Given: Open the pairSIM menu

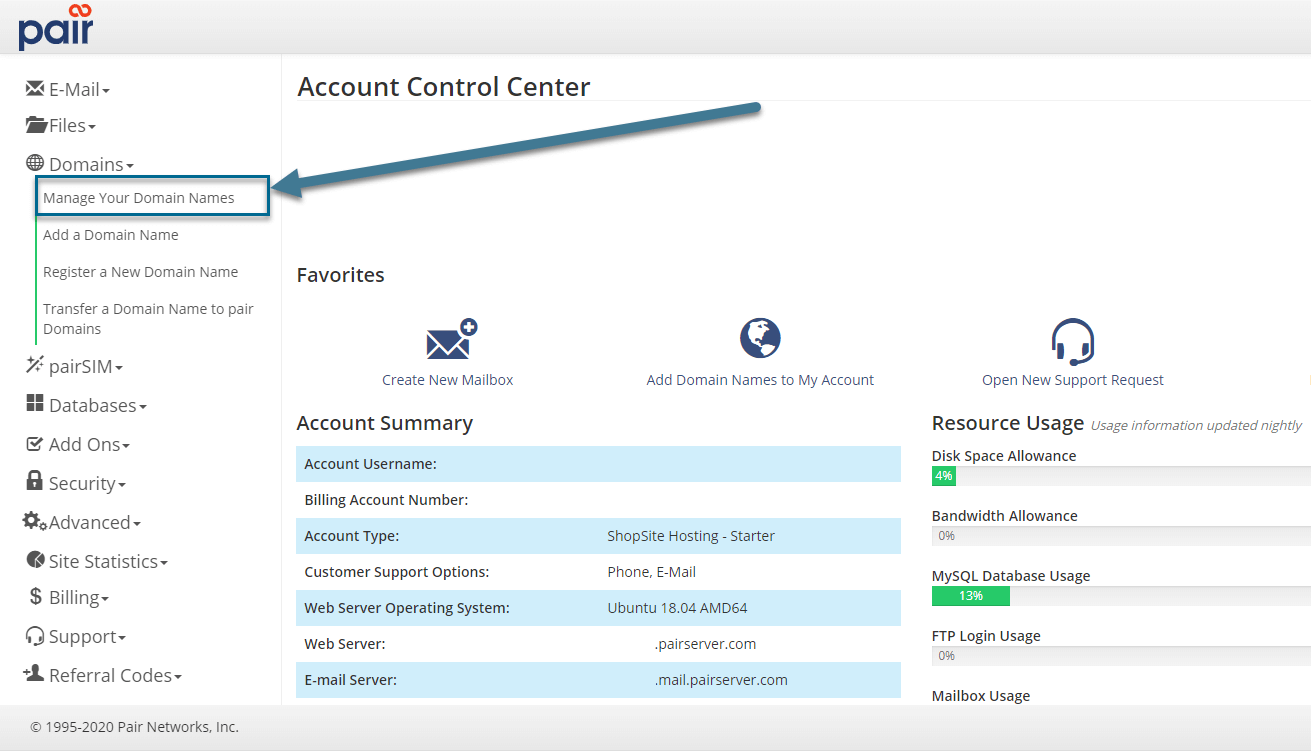Looking at the screenshot, I should click(74, 366).
